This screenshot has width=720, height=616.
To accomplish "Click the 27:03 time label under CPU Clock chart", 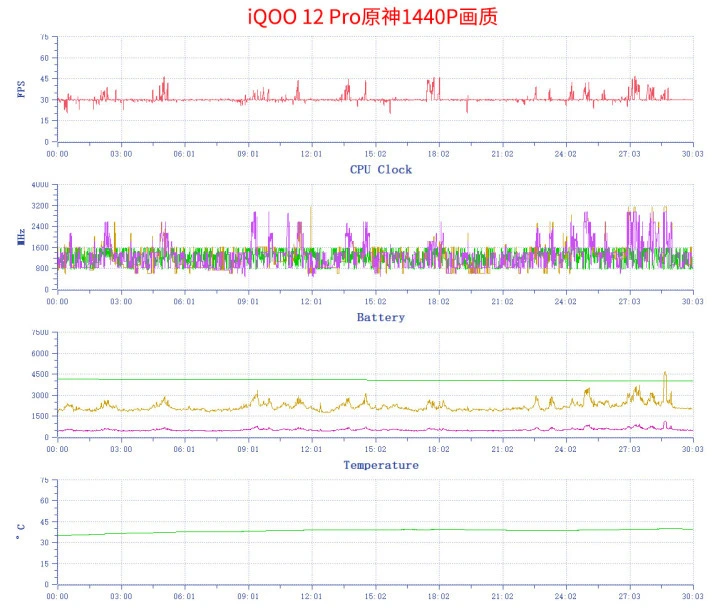I will point(629,302).
